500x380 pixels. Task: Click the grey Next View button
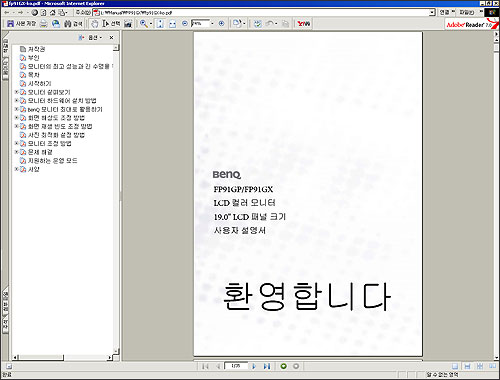click(296, 366)
